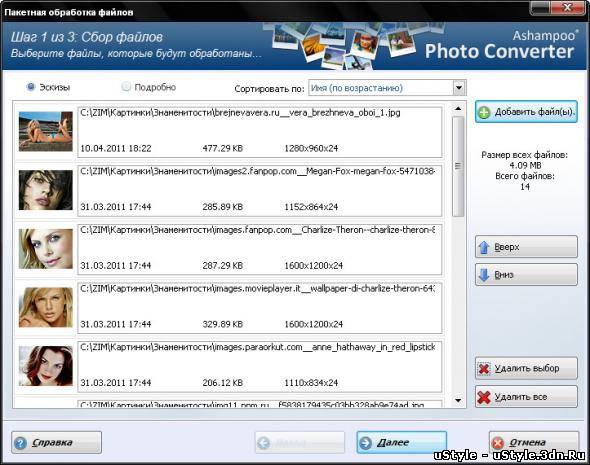The image size is (590, 465).
Task: Click the images.fanpop.com Charlize-Theron file path
Action: coord(258,230)
